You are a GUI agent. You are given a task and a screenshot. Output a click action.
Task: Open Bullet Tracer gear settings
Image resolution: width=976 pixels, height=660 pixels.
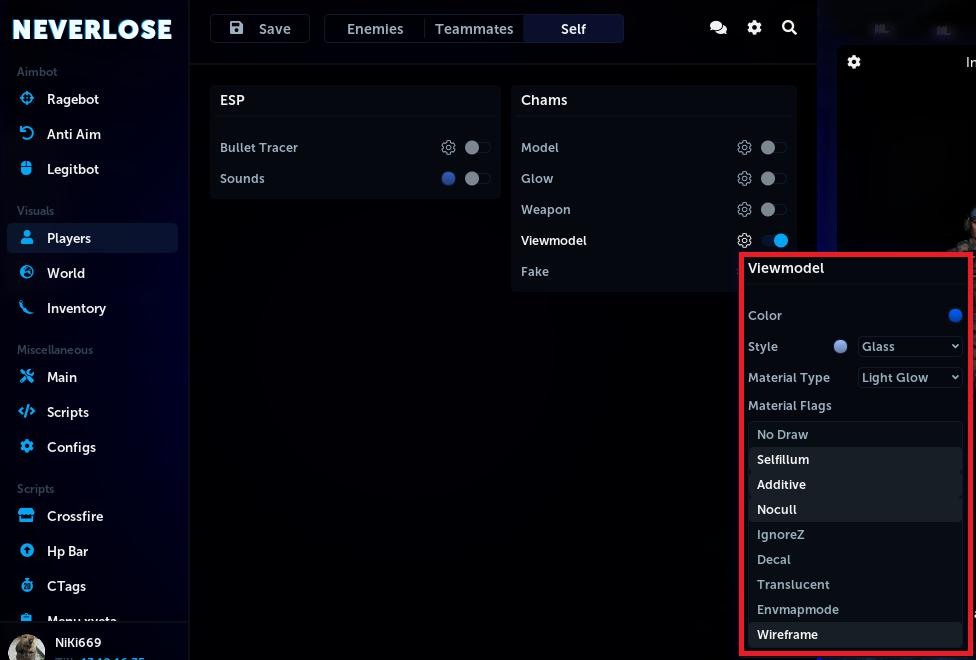448,147
